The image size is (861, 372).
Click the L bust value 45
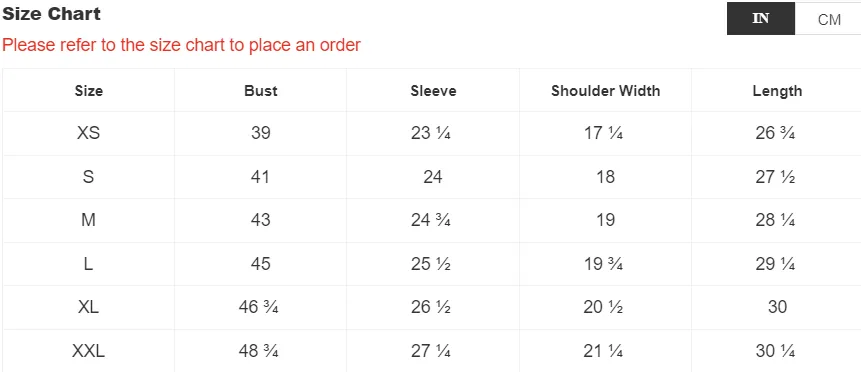pos(261,263)
